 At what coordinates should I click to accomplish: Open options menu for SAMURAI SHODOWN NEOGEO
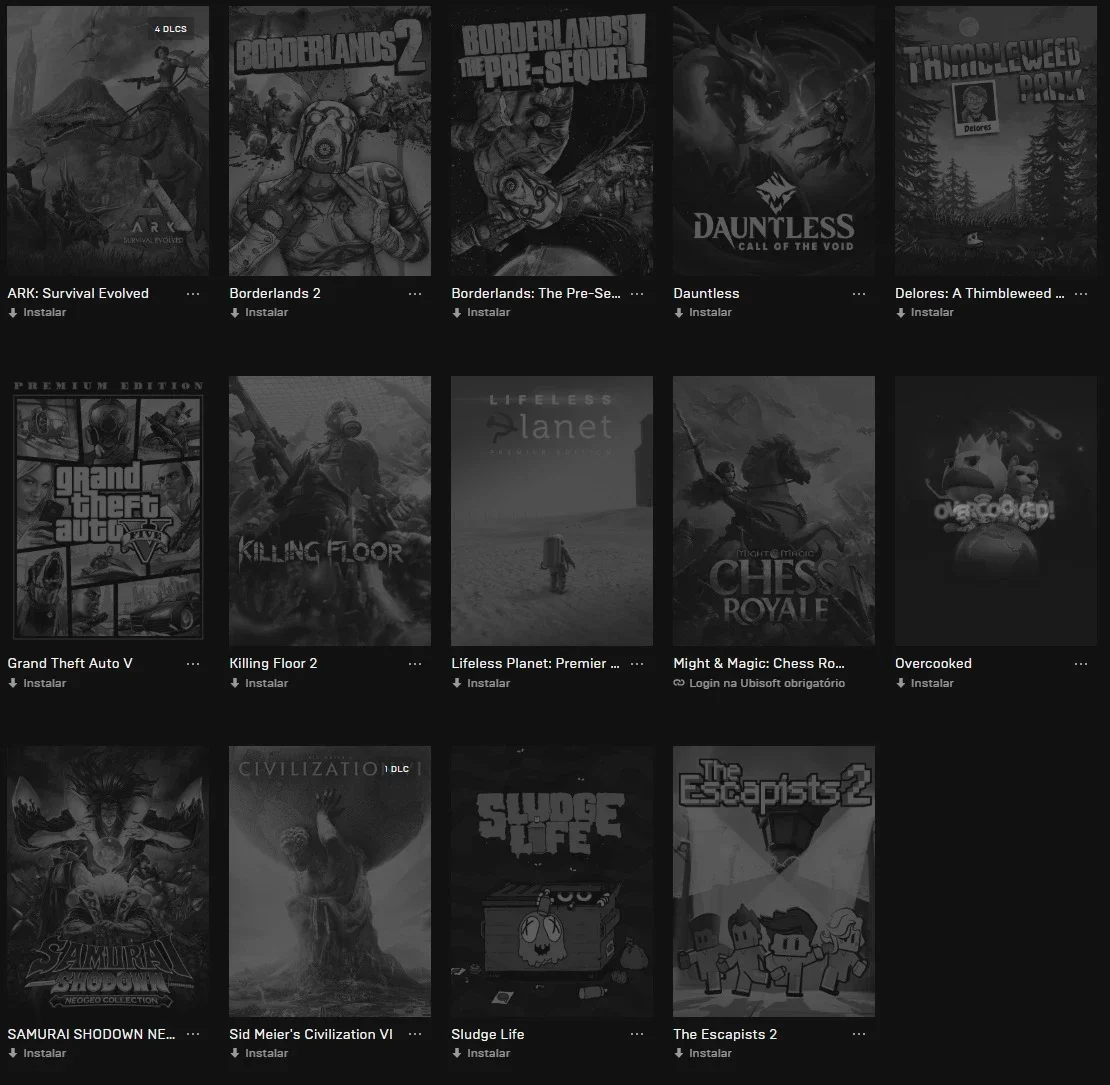[x=193, y=1034]
